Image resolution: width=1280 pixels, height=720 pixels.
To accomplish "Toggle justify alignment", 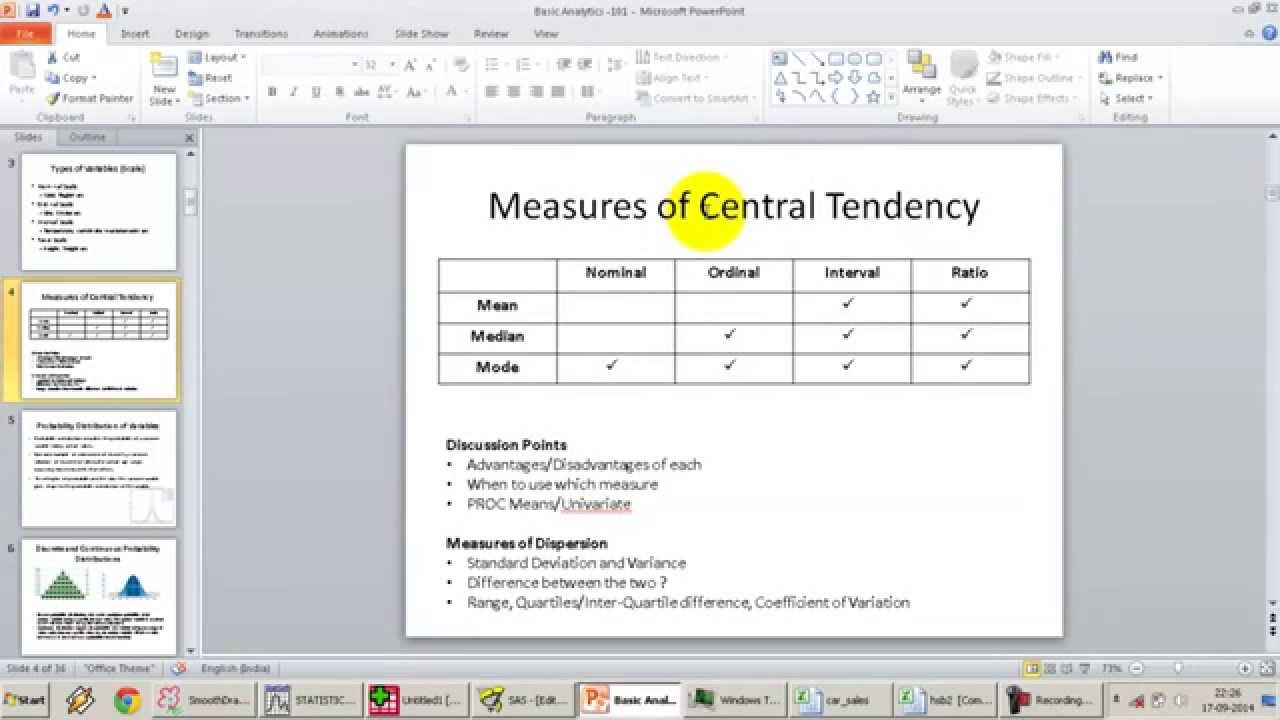I will point(557,91).
